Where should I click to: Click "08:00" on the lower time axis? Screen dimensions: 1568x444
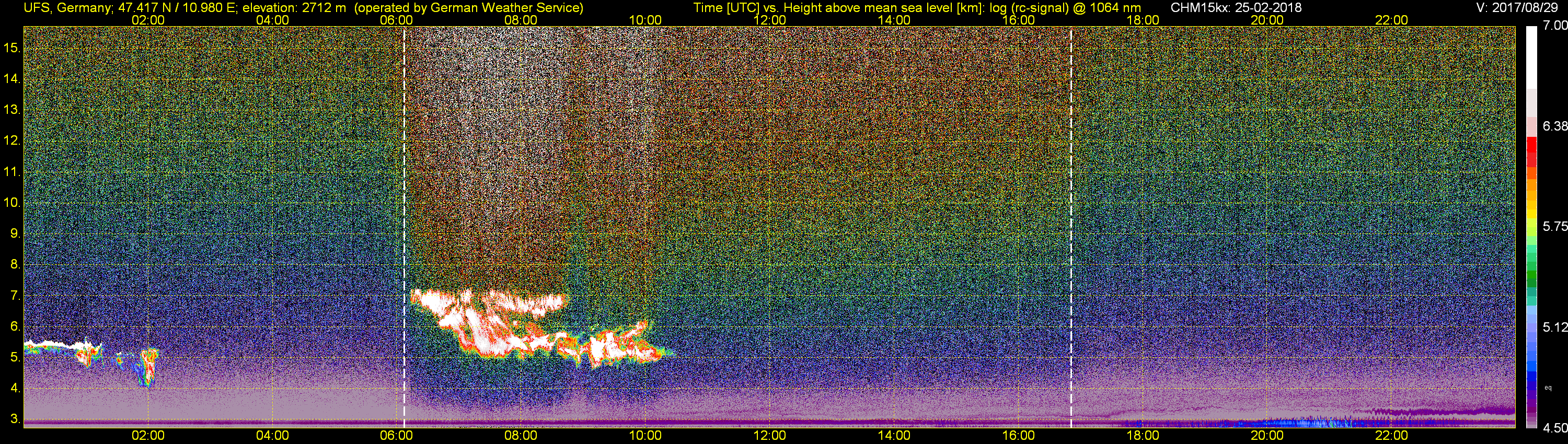pyautogui.click(x=521, y=436)
